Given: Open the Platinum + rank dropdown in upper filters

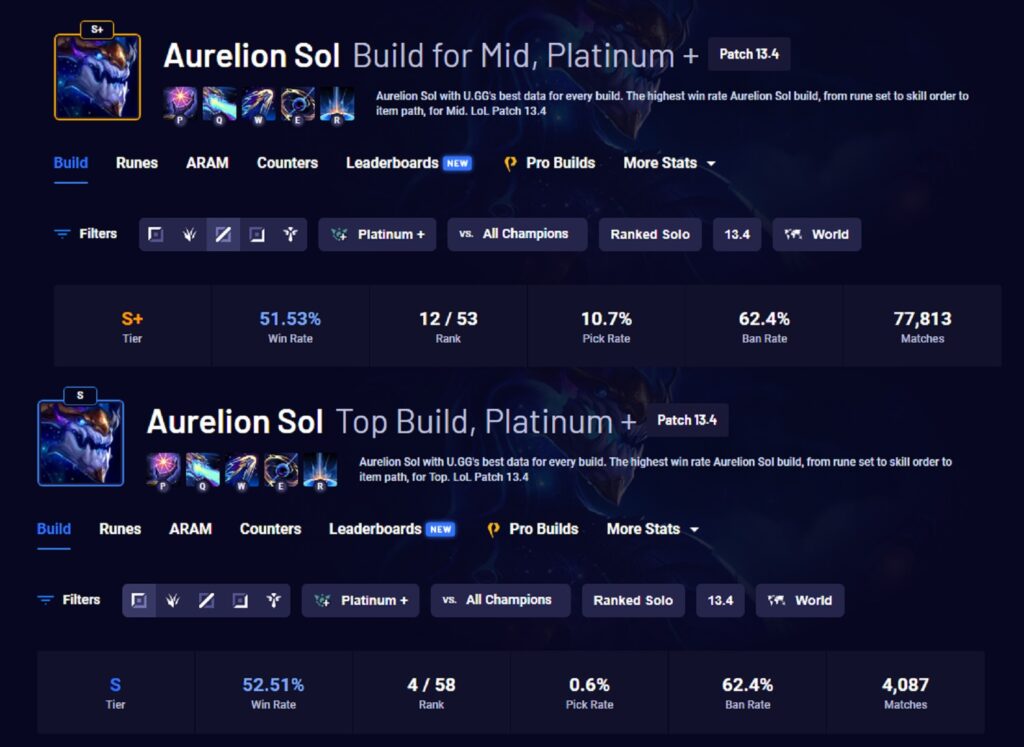Looking at the screenshot, I should coord(377,234).
